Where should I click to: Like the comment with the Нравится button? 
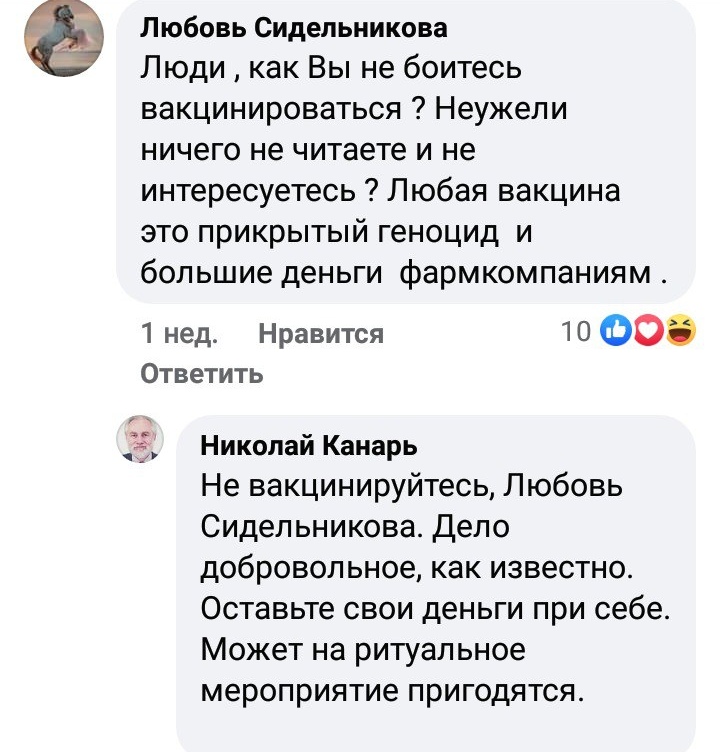321,333
